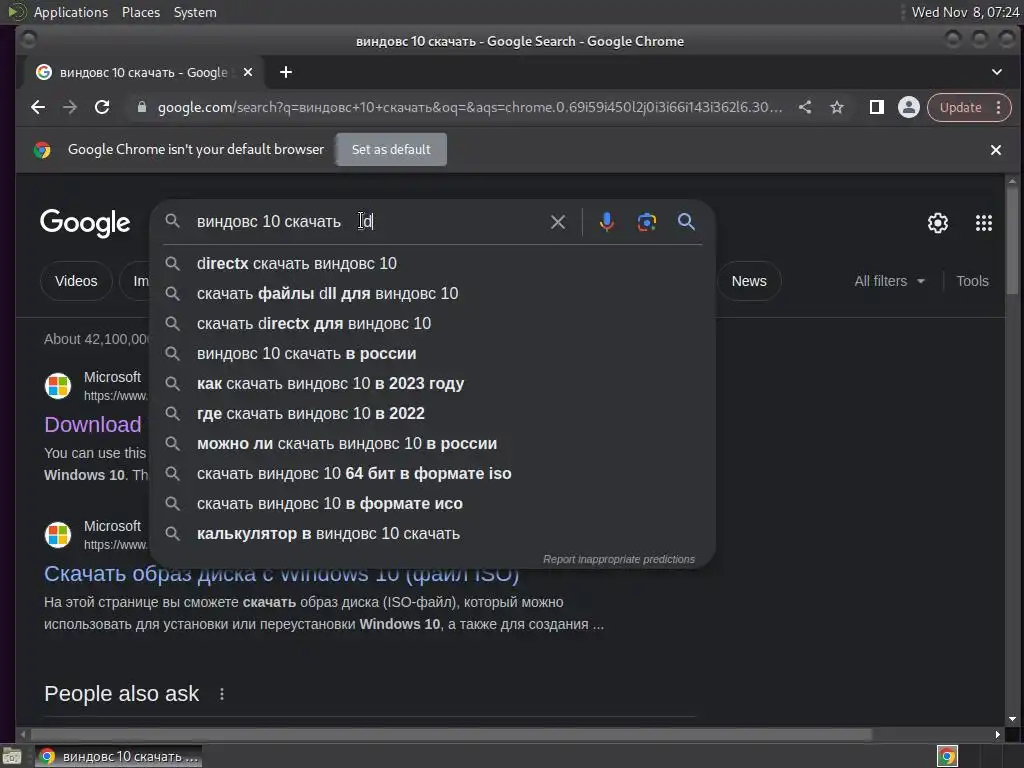Dismiss the default browser notification bar
The height and width of the screenshot is (768, 1024).
[x=996, y=150]
